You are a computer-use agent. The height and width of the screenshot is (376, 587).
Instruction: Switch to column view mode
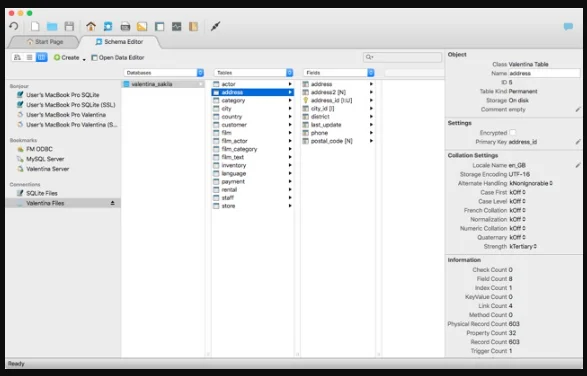click(42, 57)
